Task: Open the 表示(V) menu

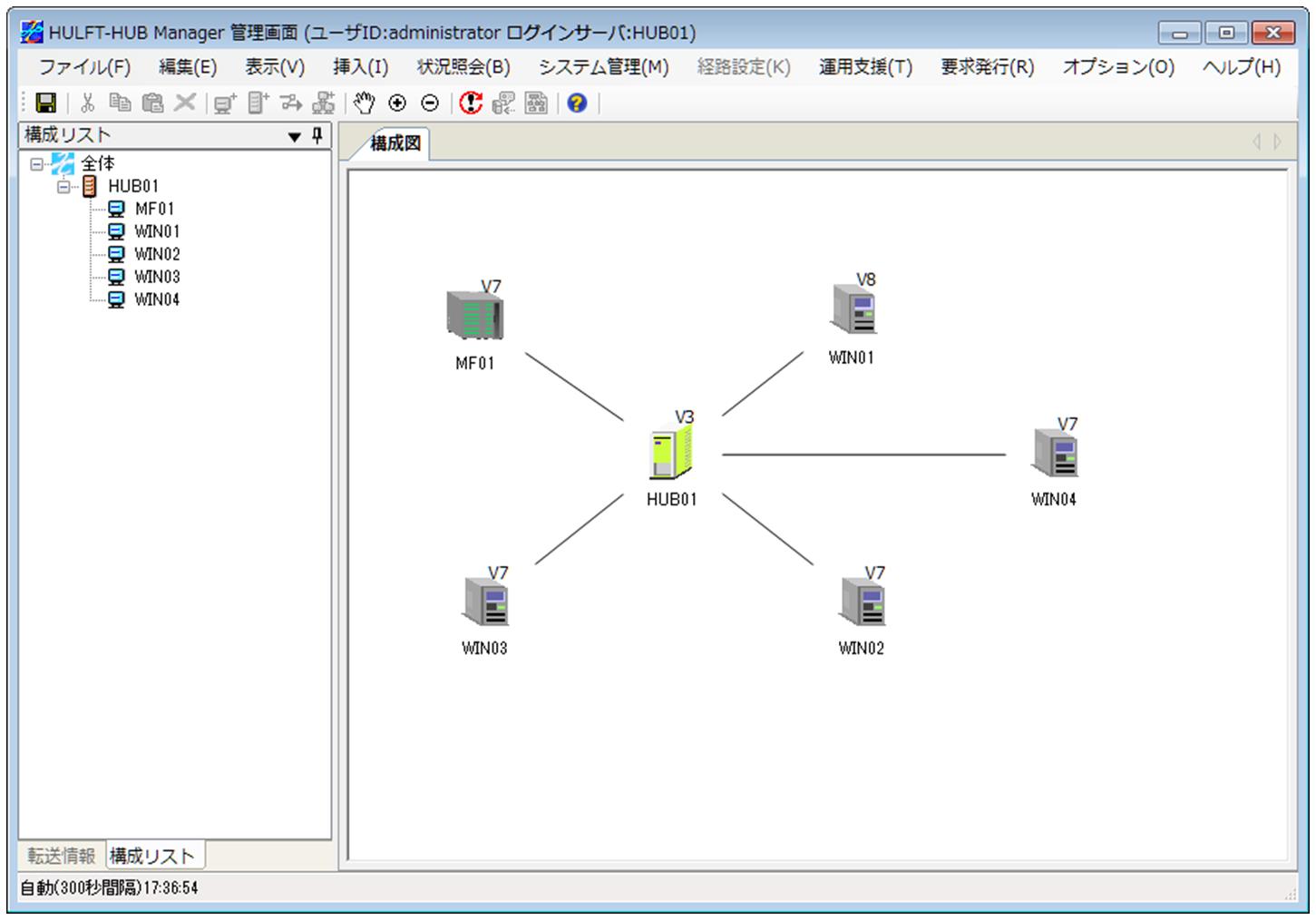Action: pos(275,67)
